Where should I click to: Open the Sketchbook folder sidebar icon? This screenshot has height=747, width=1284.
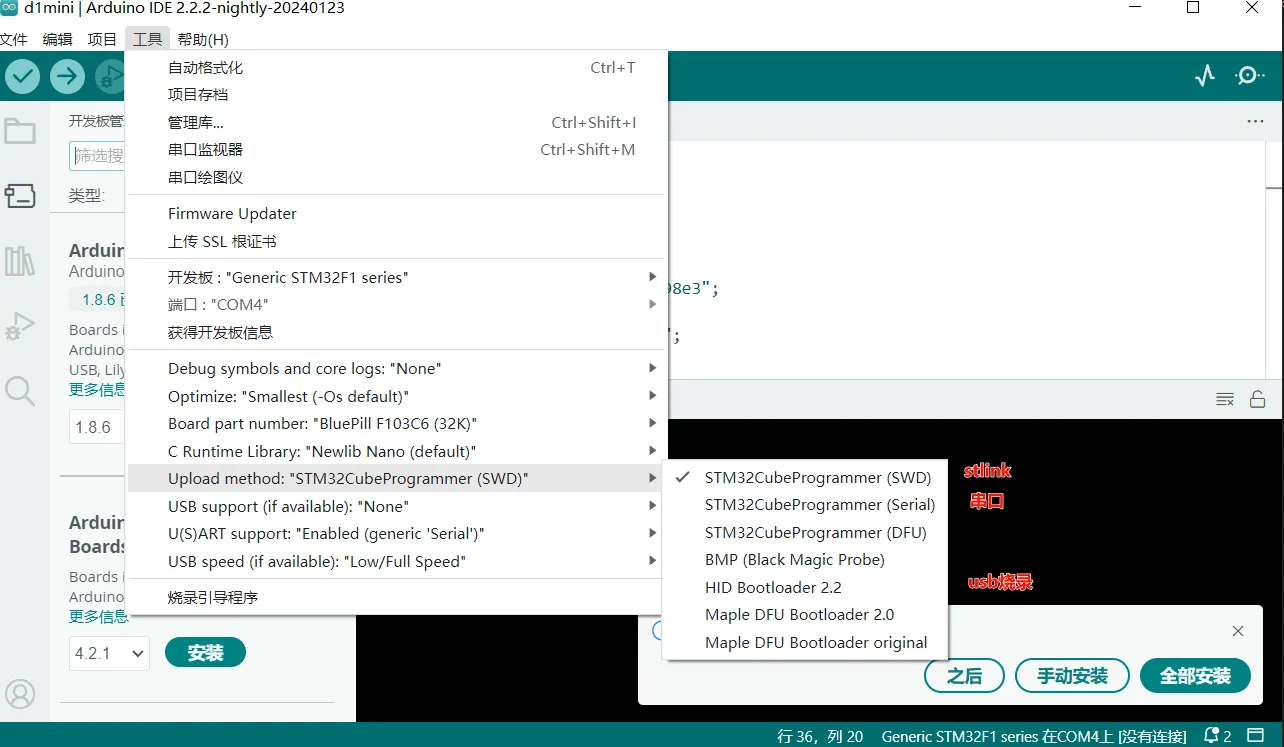point(20,132)
